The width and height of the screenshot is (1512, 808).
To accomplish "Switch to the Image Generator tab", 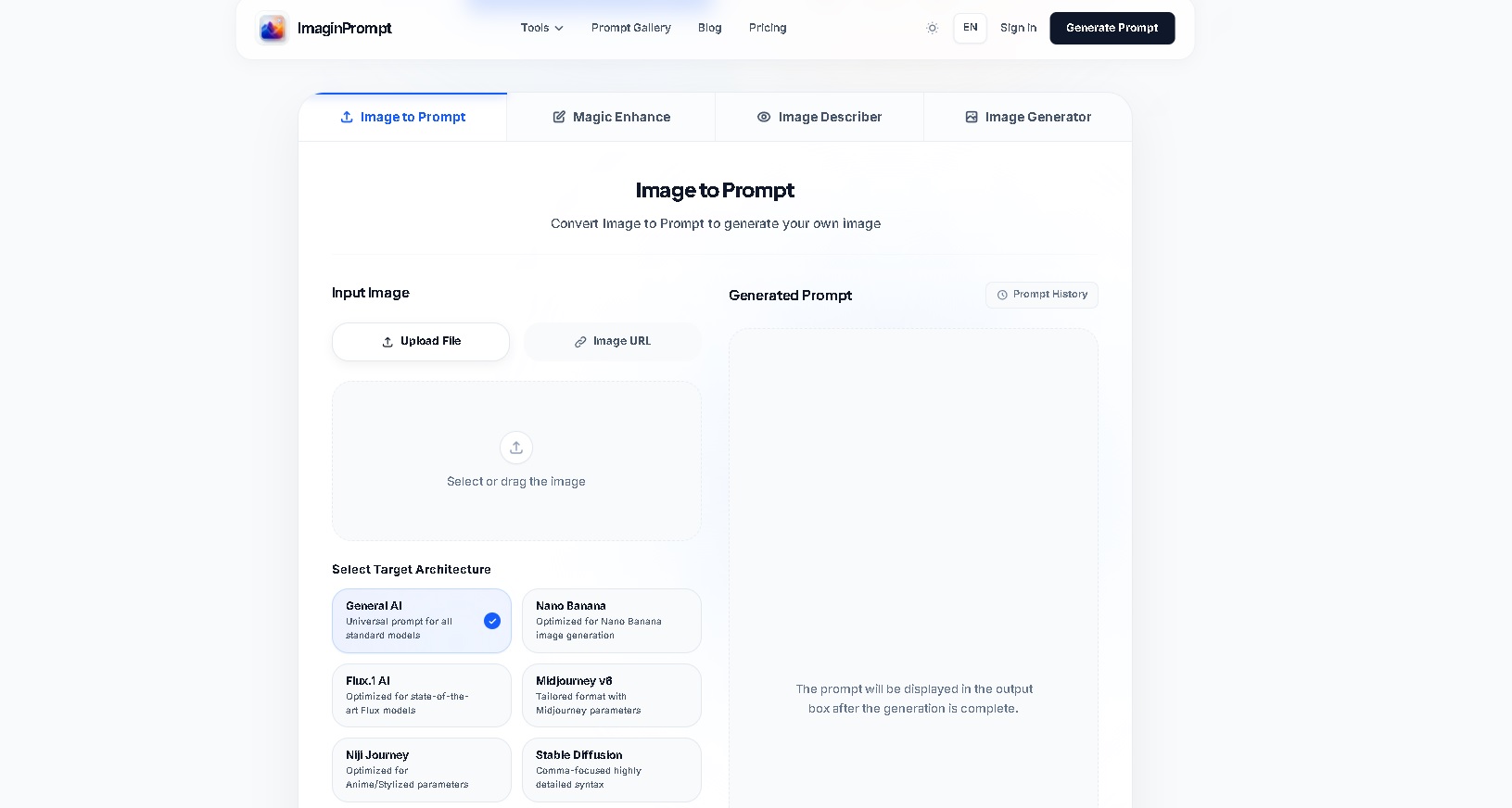I will tap(1027, 117).
